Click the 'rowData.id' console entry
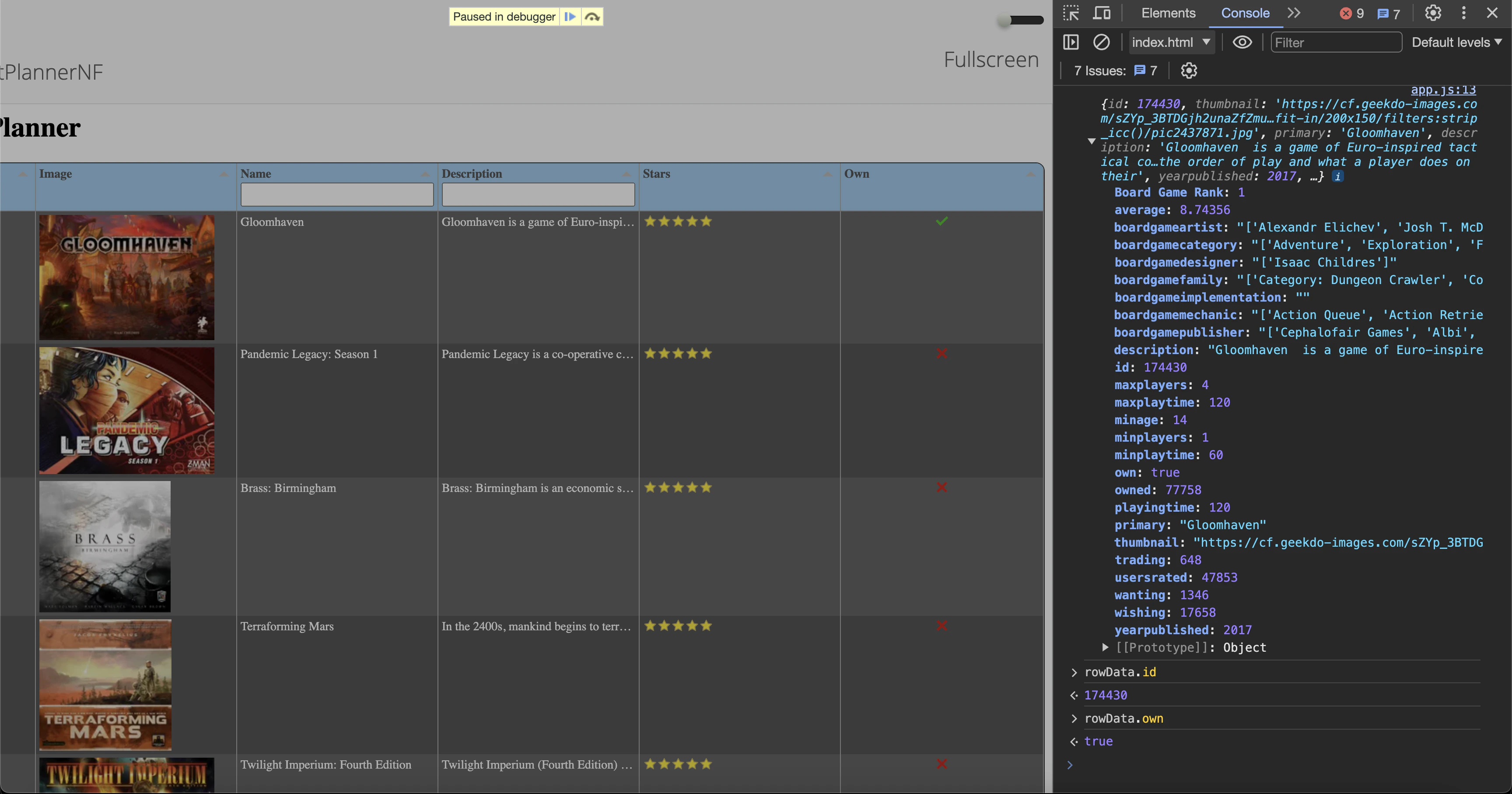The height and width of the screenshot is (794, 1512). 1120,672
